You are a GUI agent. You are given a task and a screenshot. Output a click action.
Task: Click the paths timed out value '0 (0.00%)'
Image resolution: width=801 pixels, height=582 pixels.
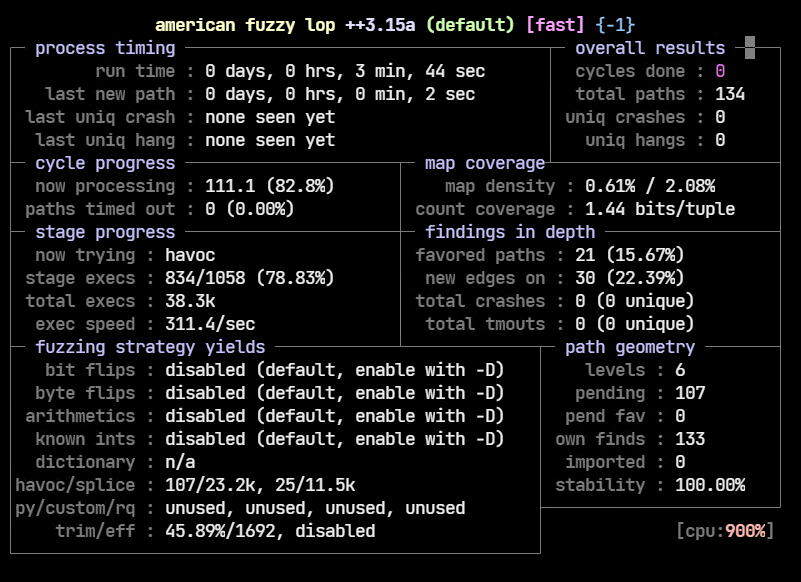250,209
